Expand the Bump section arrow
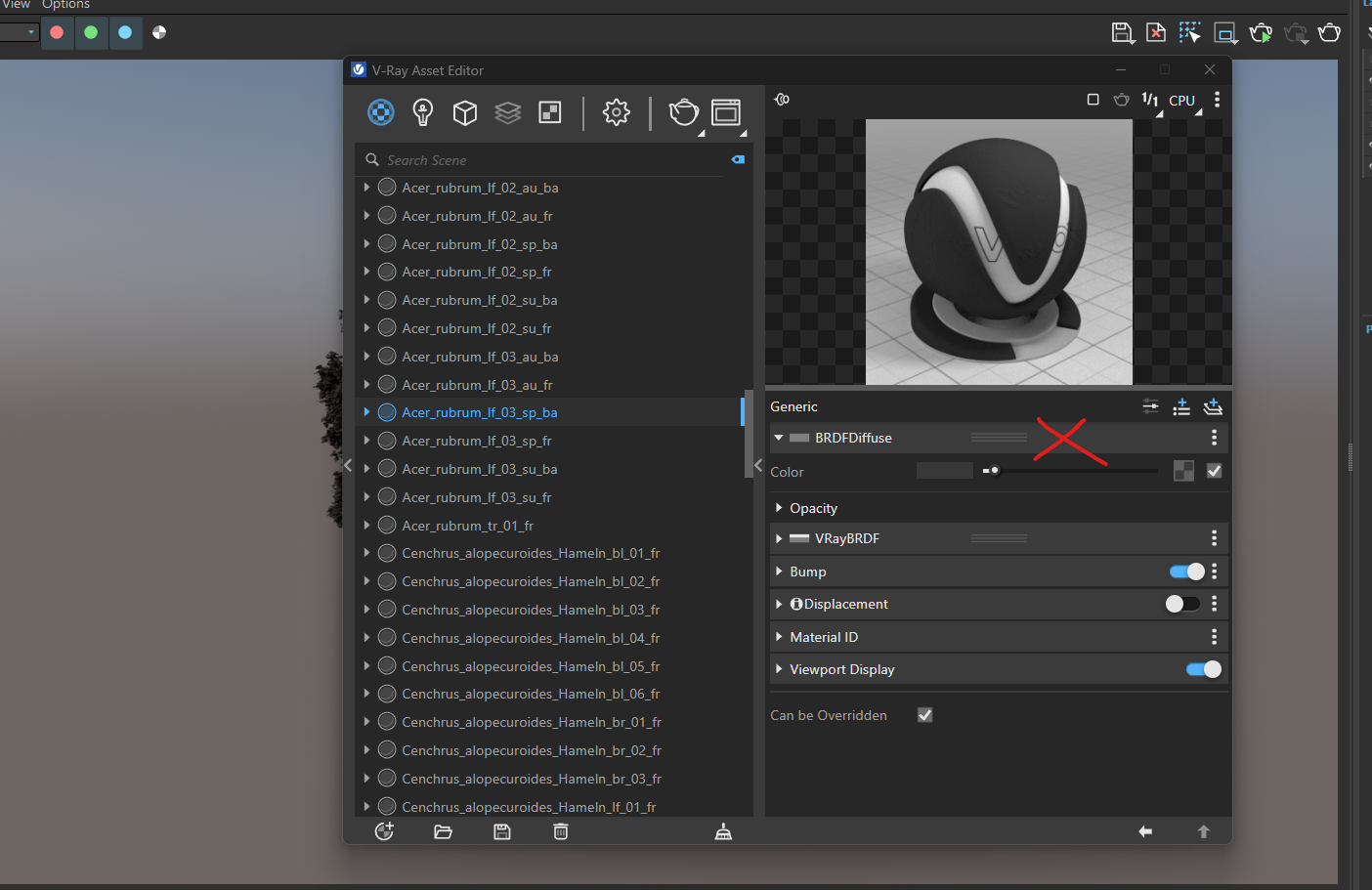The width and height of the screenshot is (1372, 890). pos(779,572)
